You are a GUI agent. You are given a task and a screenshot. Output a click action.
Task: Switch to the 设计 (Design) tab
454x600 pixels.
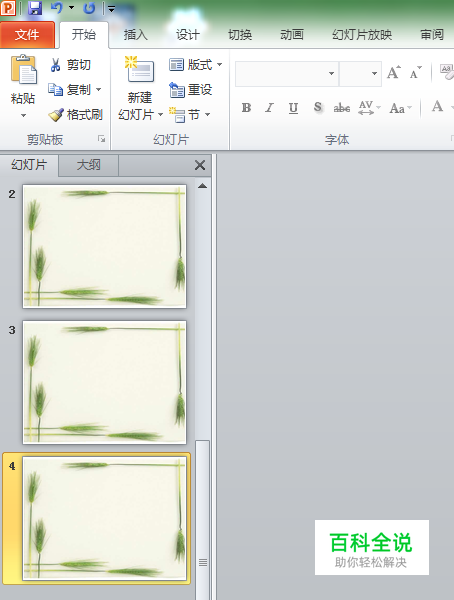(x=188, y=35)
